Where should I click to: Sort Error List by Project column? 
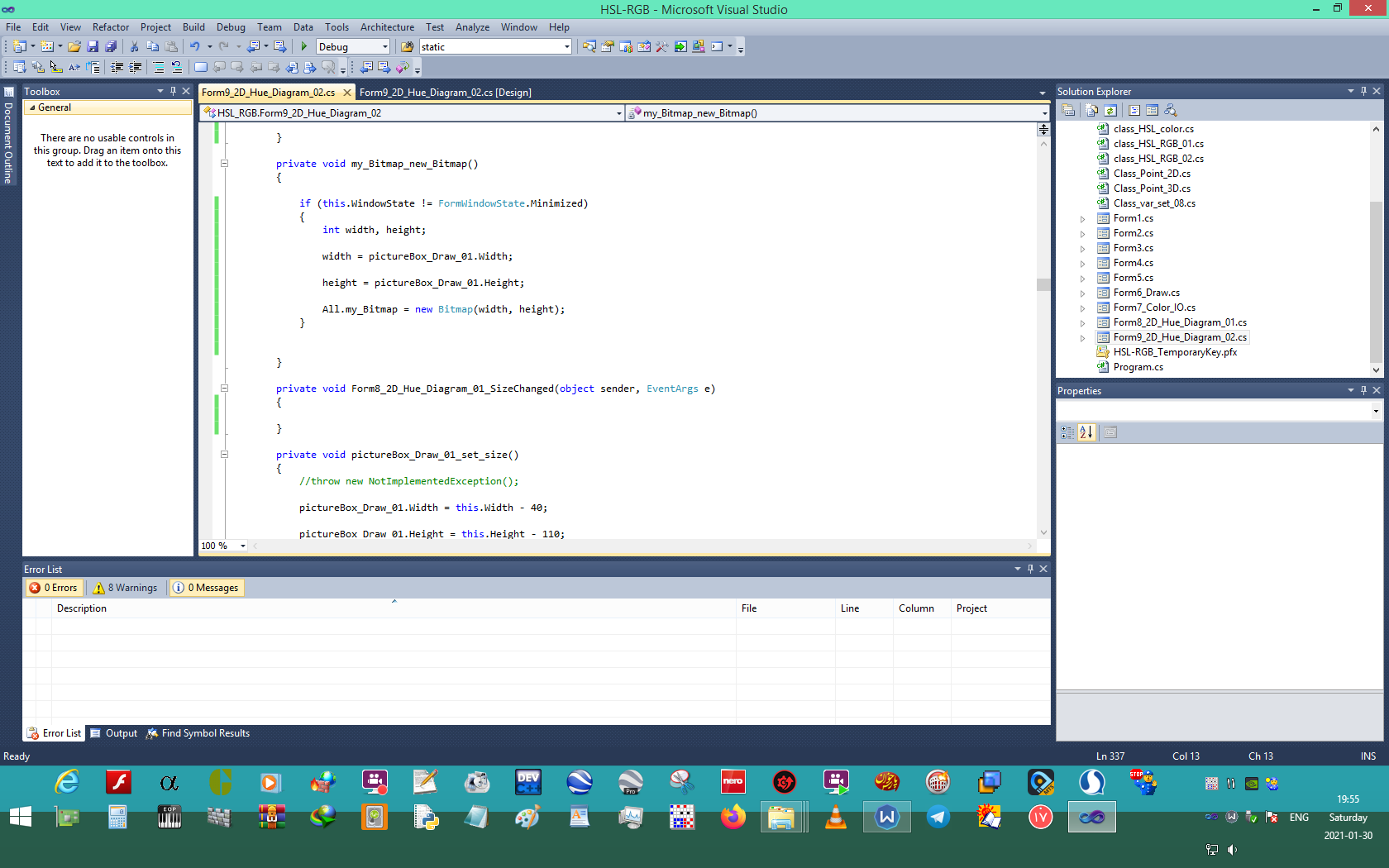click(x=1000, y=608)
